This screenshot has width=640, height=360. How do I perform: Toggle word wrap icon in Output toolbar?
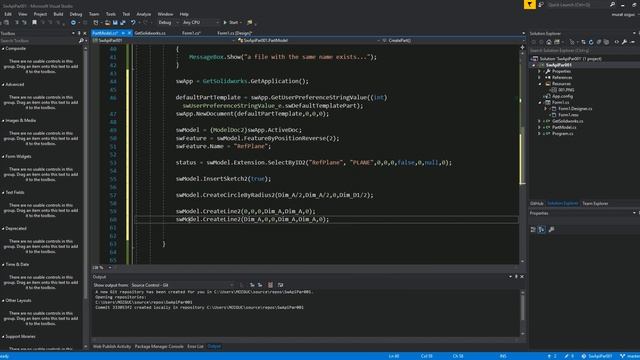[x=280, y=285]
